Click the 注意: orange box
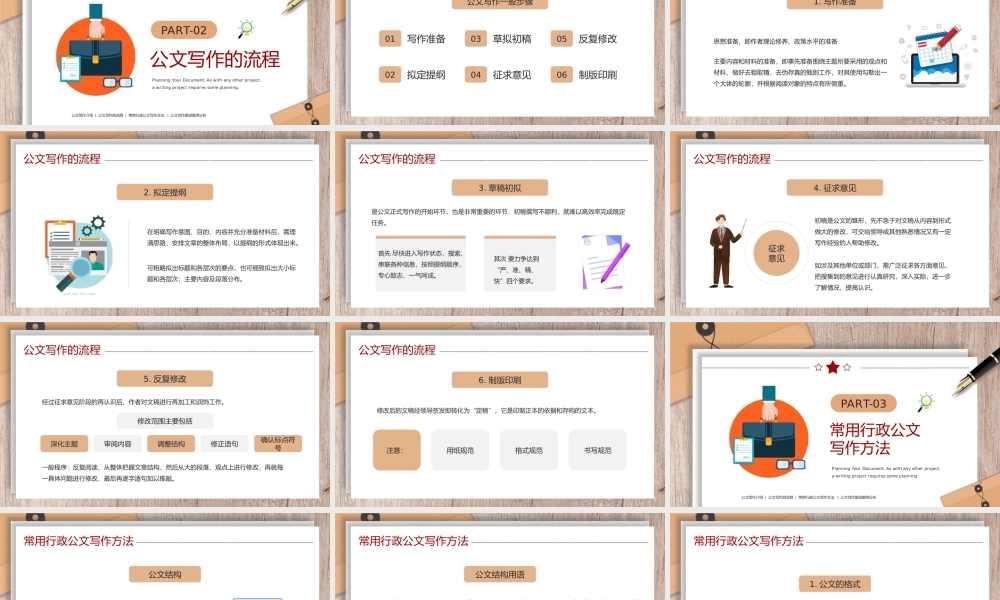The width and height of the screenshot is (1000, 600). pos(397,450)
